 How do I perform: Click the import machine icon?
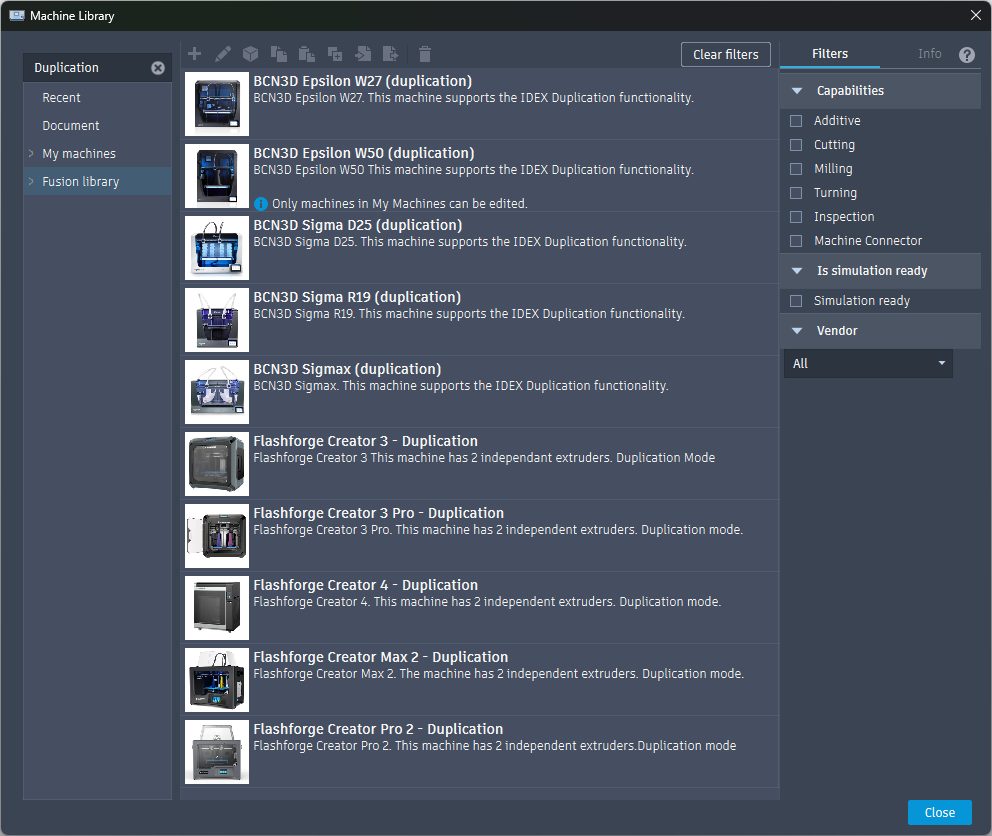[x=363, y=54]
